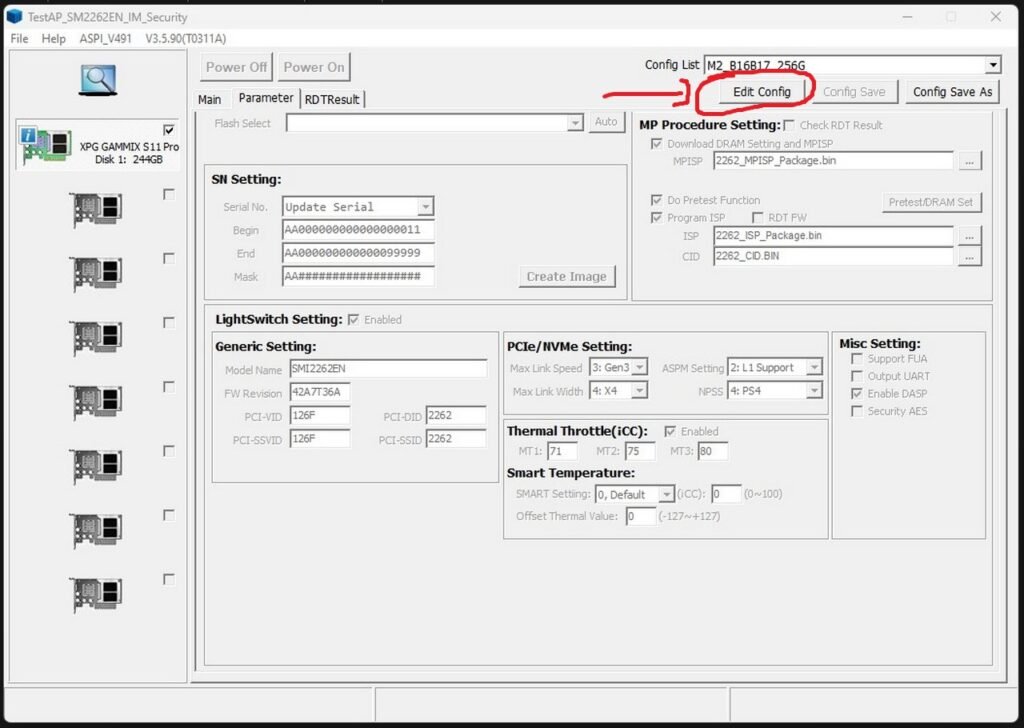Image resolution: width=1024 pixels, height=728 pixels.
Task: Click the magnifier drive scan icon
Action: click(97, 80)
